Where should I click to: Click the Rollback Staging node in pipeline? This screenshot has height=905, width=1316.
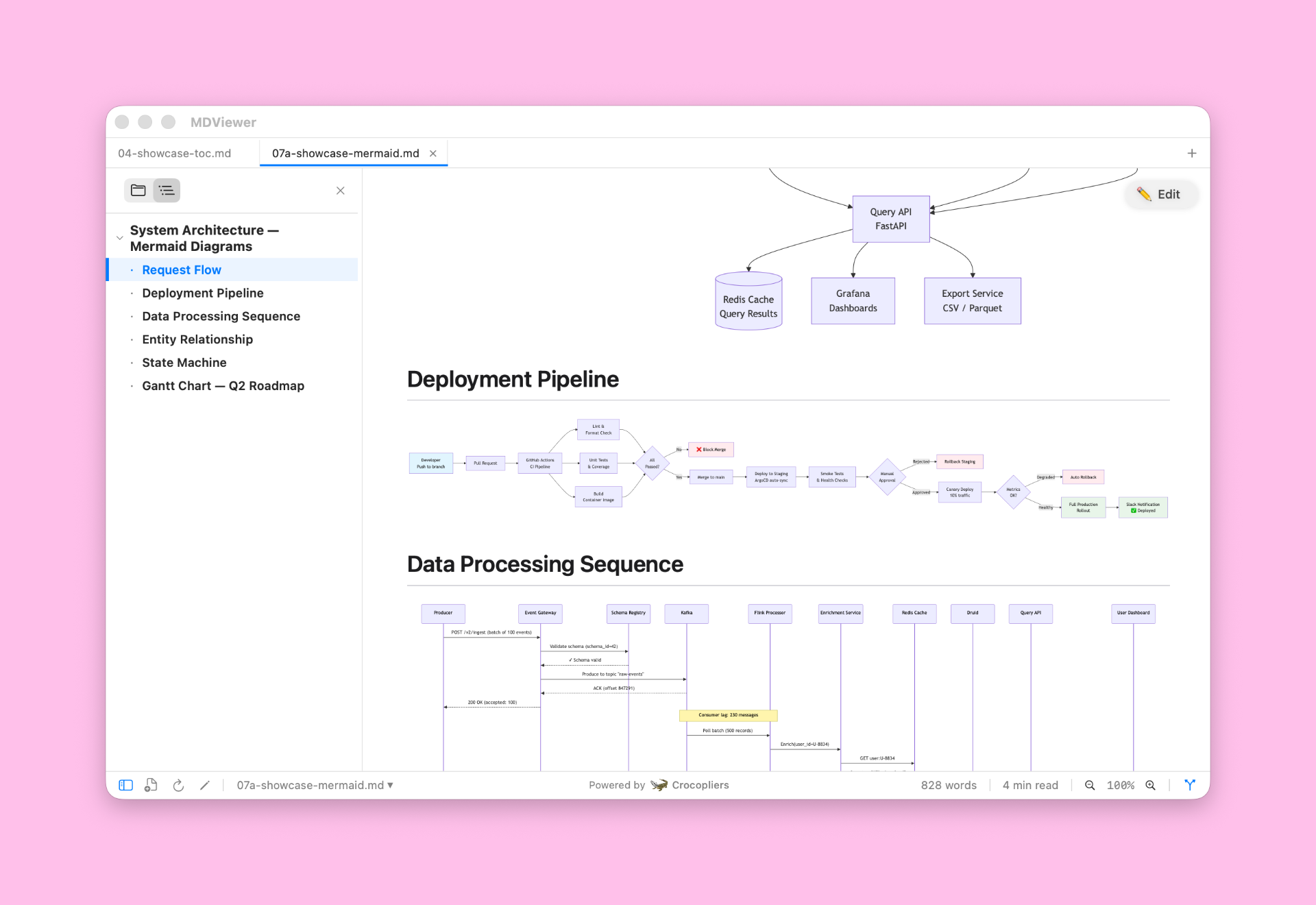(960, 461)
